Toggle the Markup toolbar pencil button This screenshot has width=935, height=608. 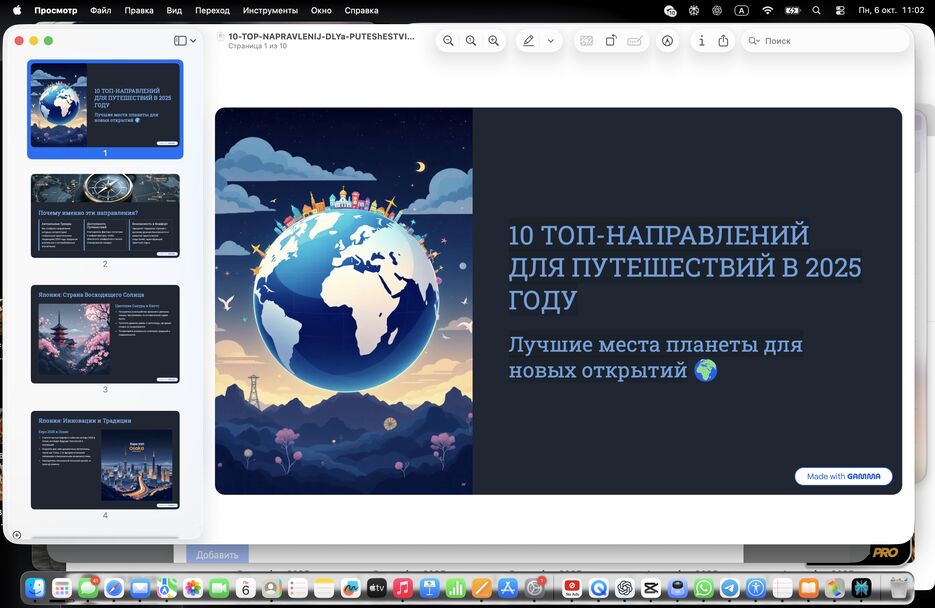click(x=666, y=40)
